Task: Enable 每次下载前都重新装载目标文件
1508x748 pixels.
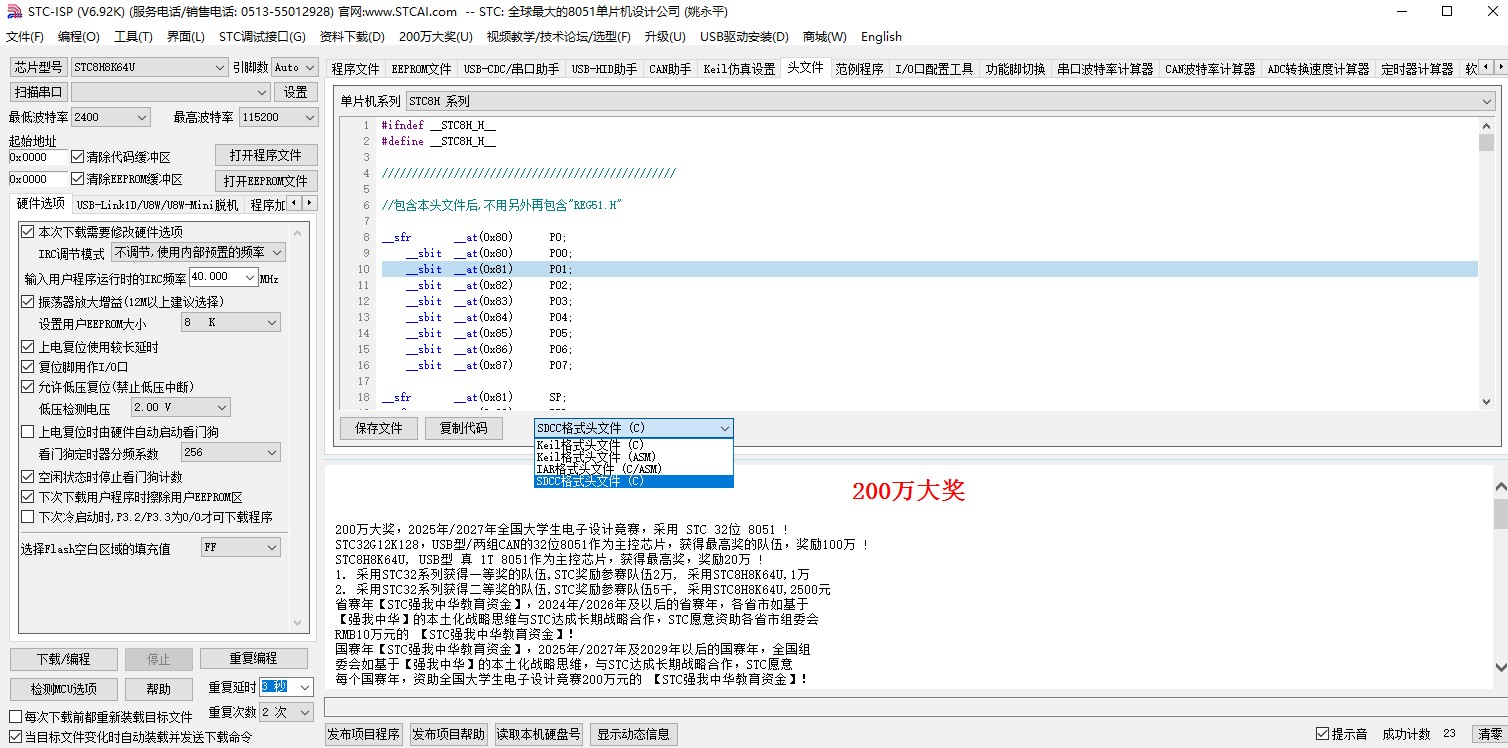Action: pos(15,717)
